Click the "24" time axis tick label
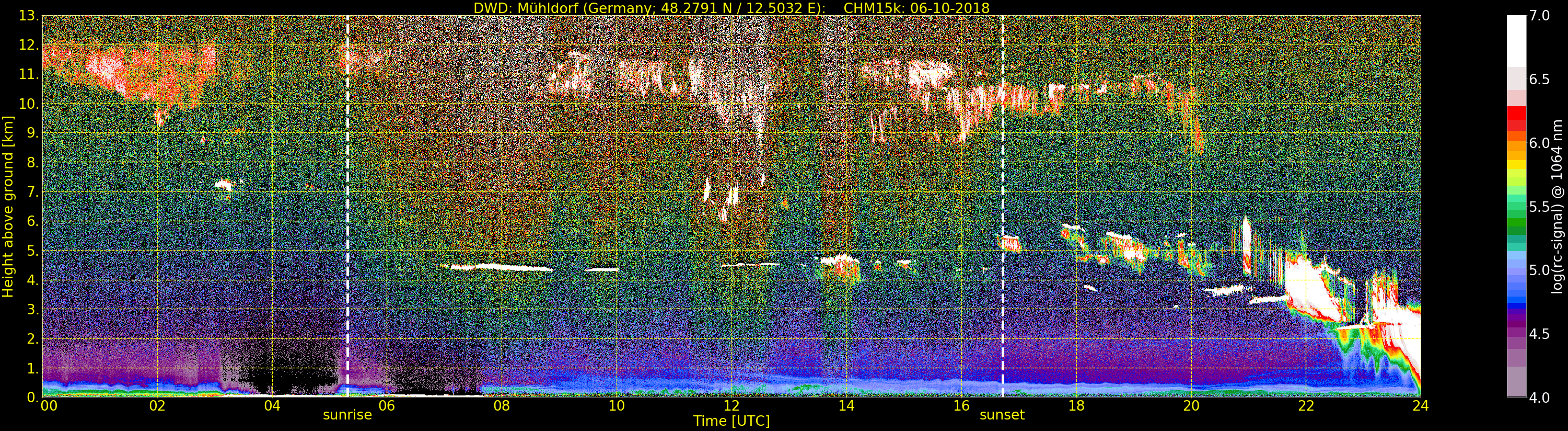This screenshot has height=431, width=1568. (1421, 406)
